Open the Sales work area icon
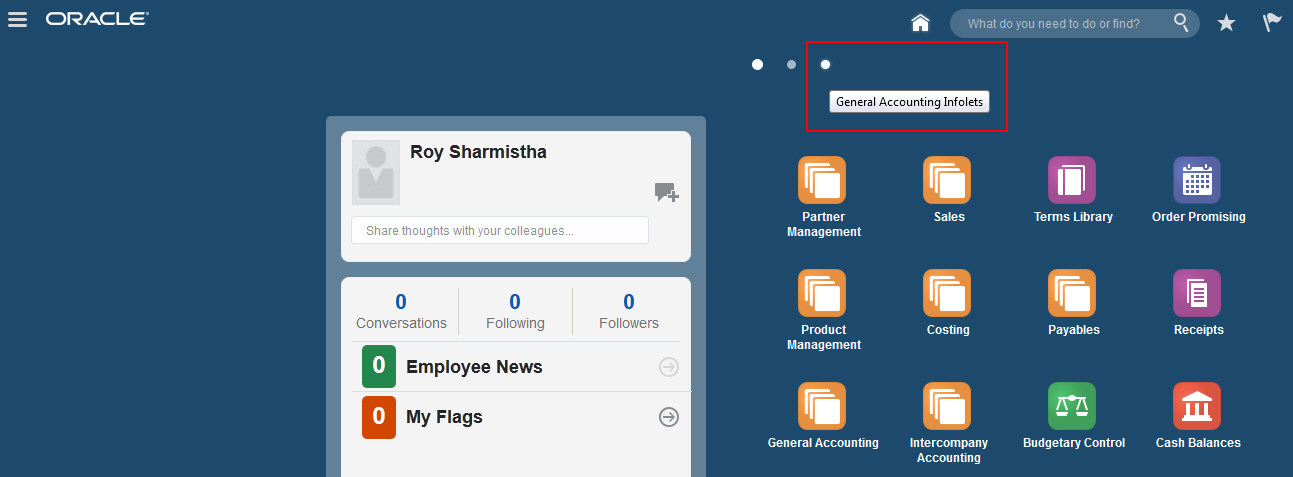This screenshot has height=477, width=1293. [x=947, y=181]
